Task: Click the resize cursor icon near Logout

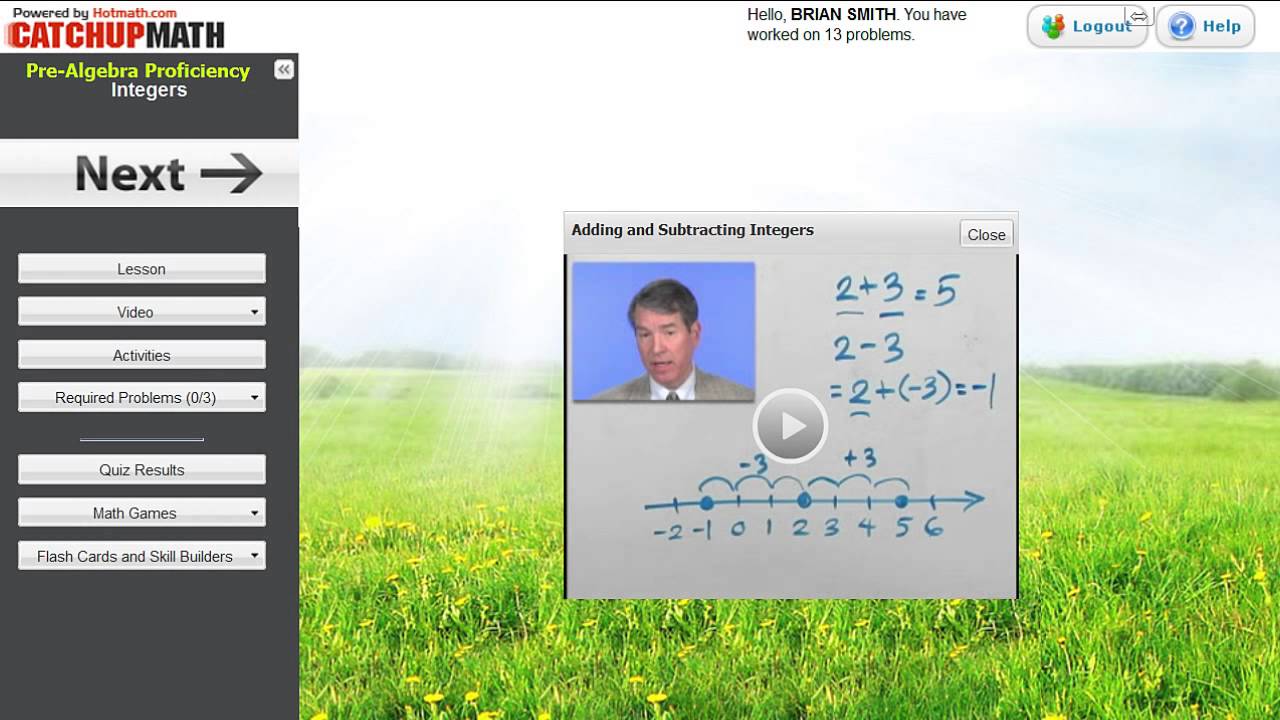Action: pyautogui.click(x=1139, y=16)
